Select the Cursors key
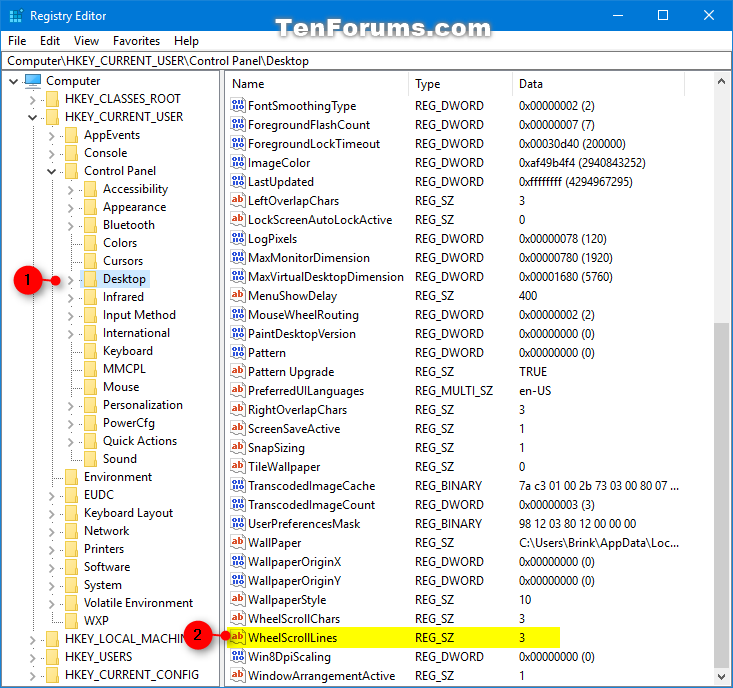This screenshot has height=688, width=733. point(122,261)
